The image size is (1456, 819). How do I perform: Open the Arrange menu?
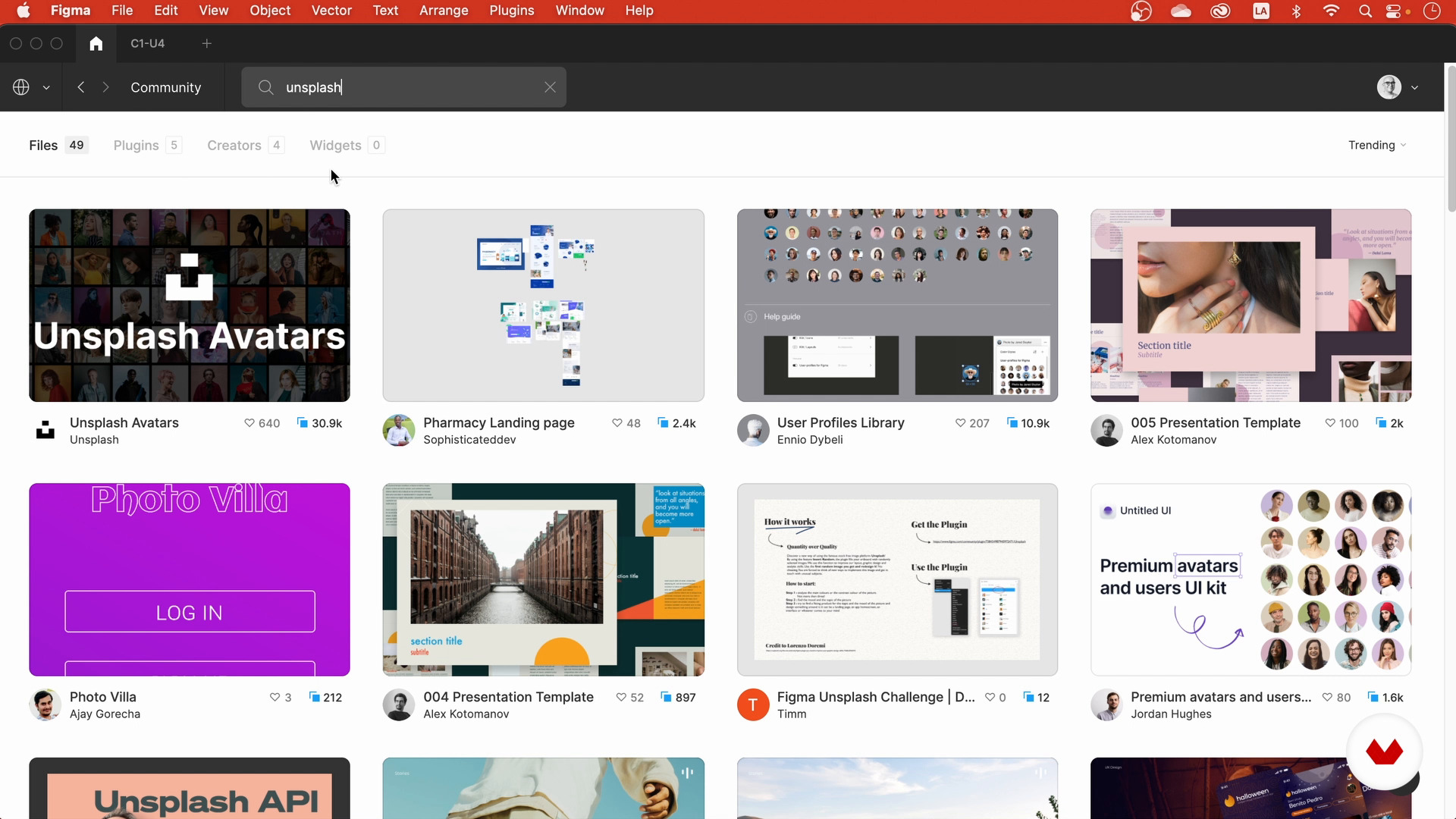click(x=444, y=11)
